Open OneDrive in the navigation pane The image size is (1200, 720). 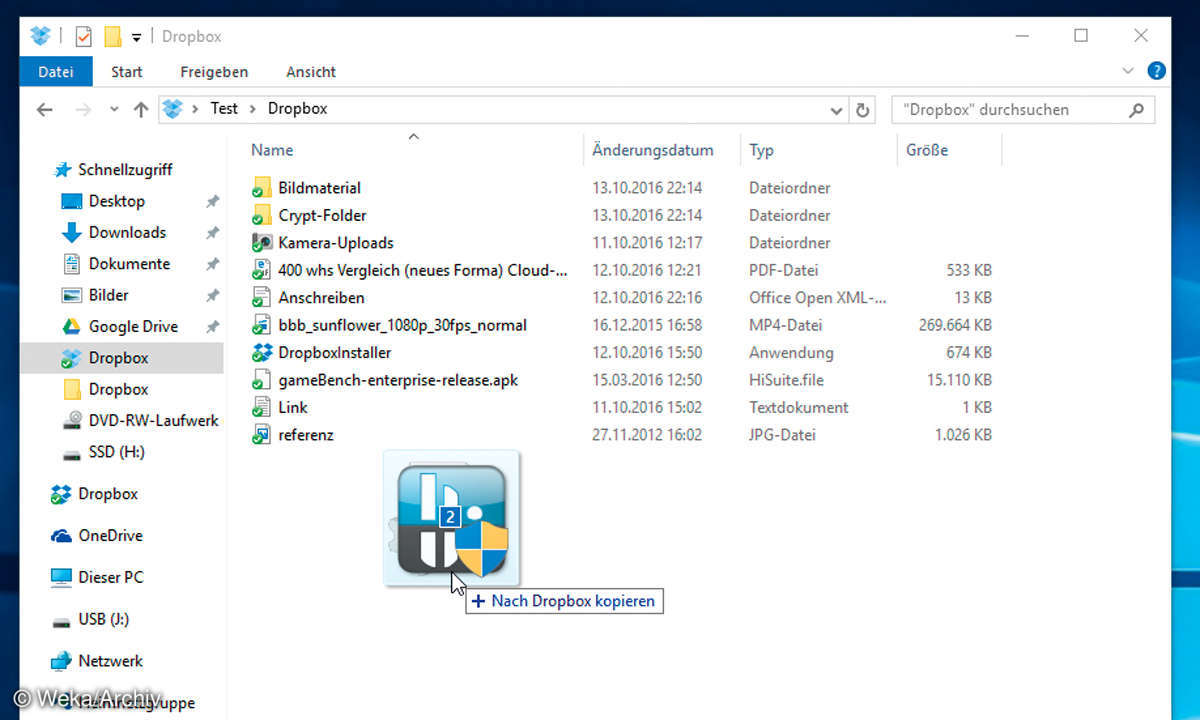[110, 535]
